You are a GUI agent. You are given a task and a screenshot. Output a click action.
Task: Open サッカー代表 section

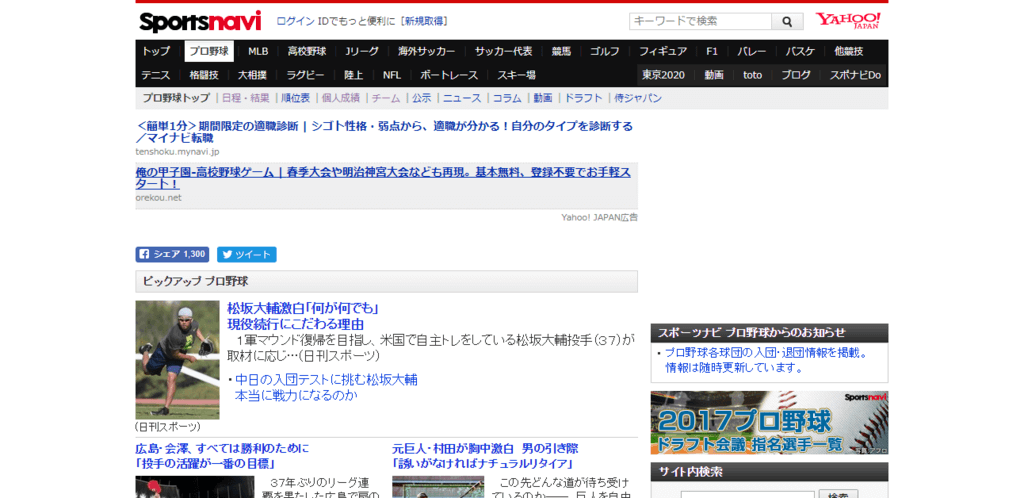click(x=503, y=52)
